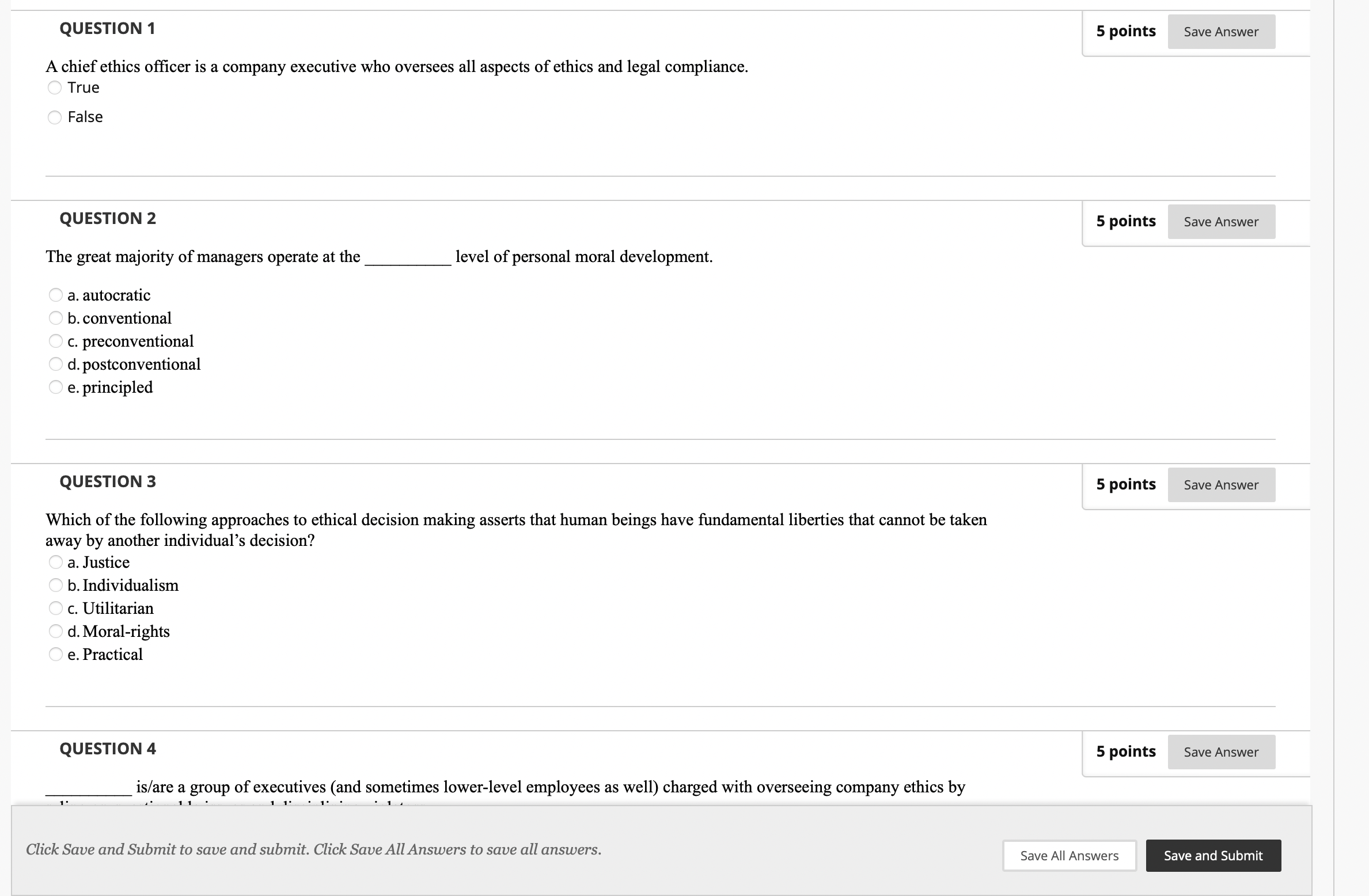Select option a. Justice in Question 3

coord(55,562)
